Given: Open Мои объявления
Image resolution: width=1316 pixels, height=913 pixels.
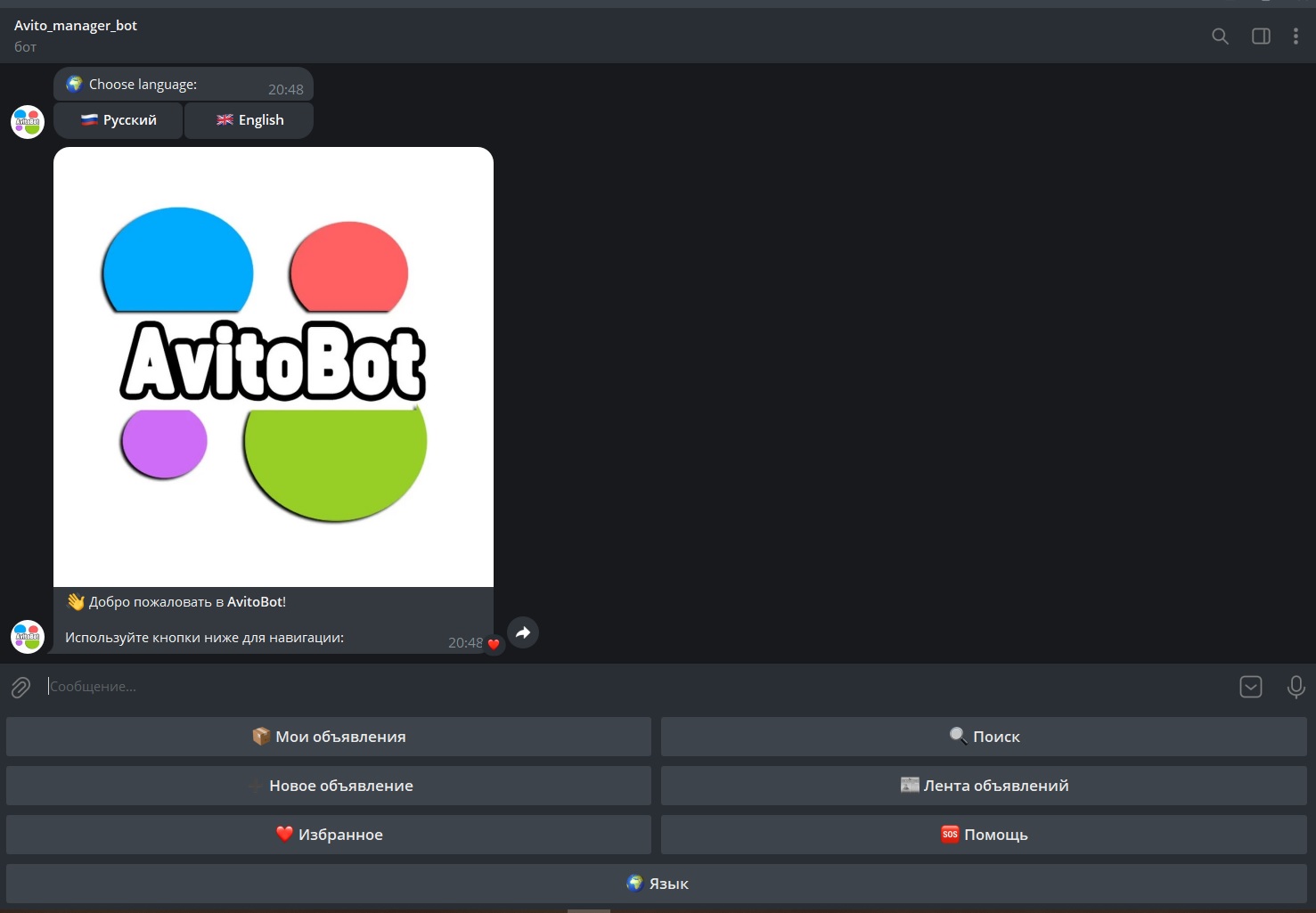Looking at the screenshot, I should coord(329,737).
